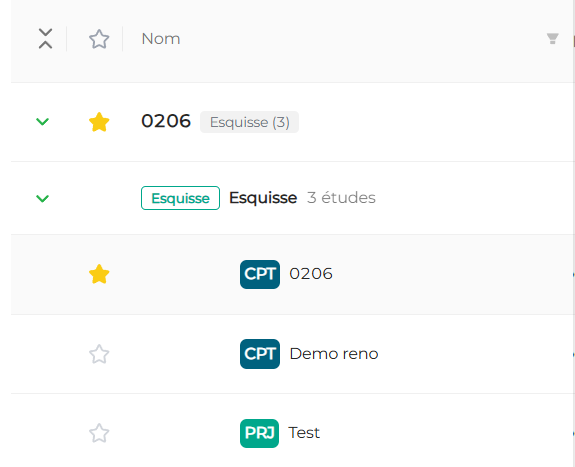The image size is (575, 467).
Task: Click the green Esquisse phase tag
Action: pos(180,198)
